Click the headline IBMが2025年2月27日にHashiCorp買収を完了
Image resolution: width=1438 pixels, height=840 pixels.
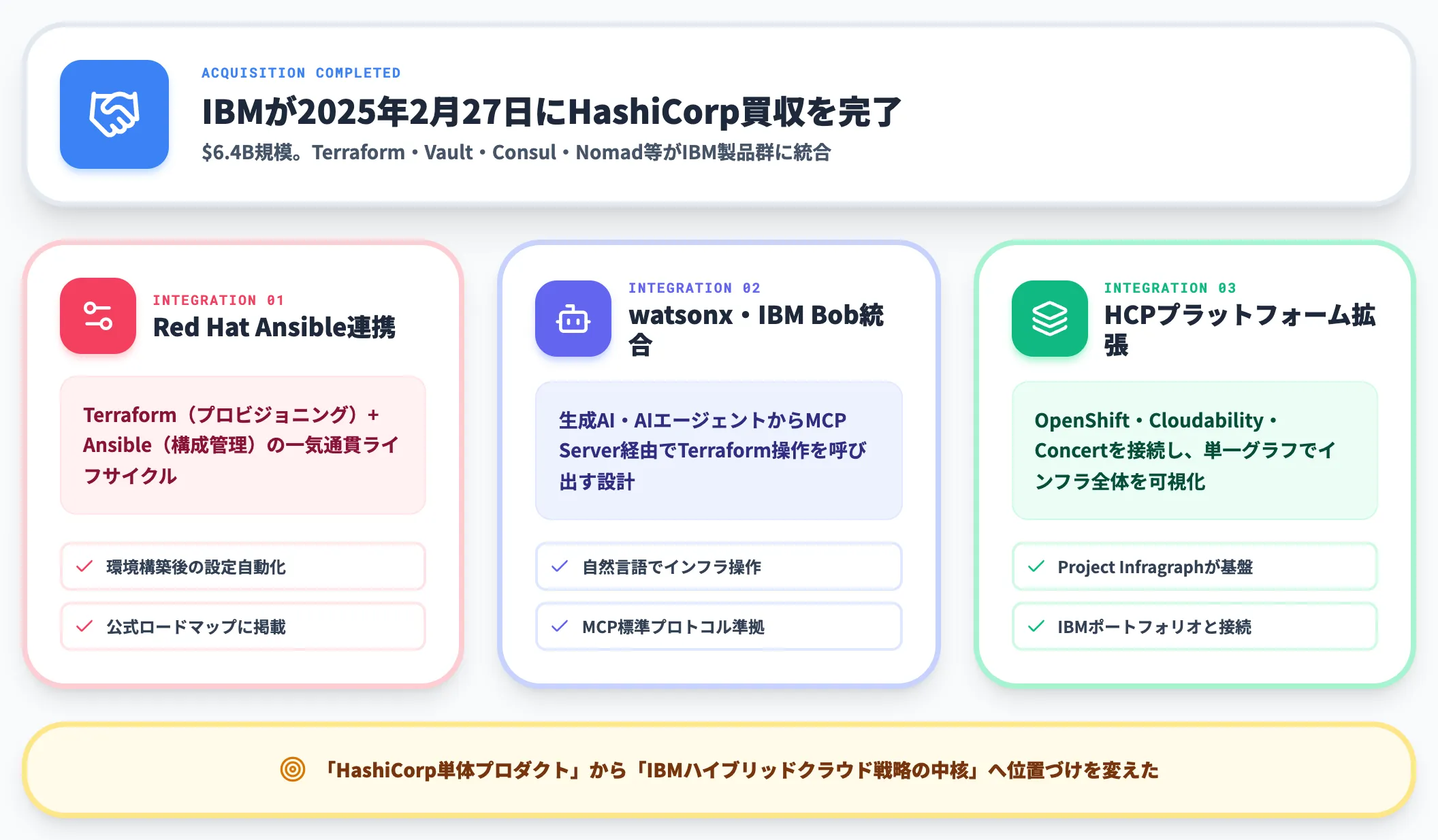(x=552, y=112)
